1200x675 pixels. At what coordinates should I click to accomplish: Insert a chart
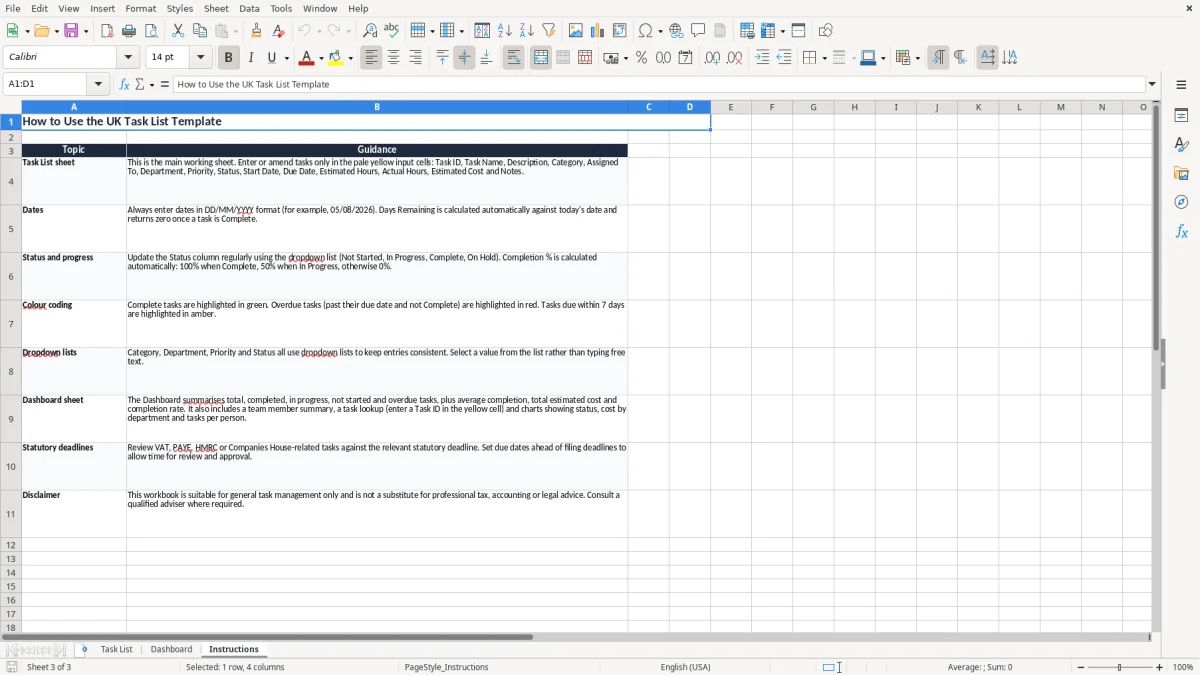(x=598, y=31)
